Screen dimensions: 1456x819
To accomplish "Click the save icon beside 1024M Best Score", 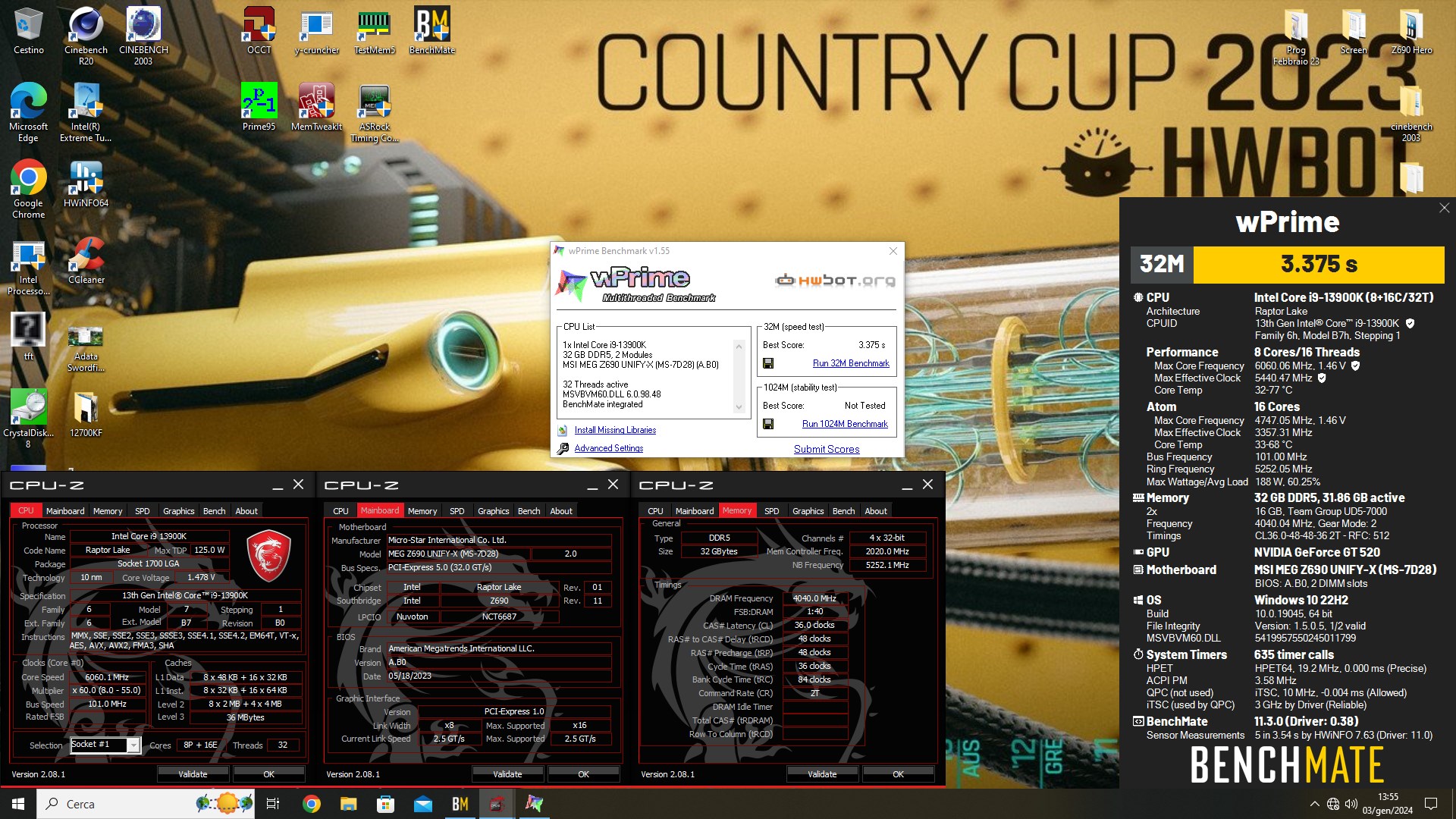I will [768, 424].
